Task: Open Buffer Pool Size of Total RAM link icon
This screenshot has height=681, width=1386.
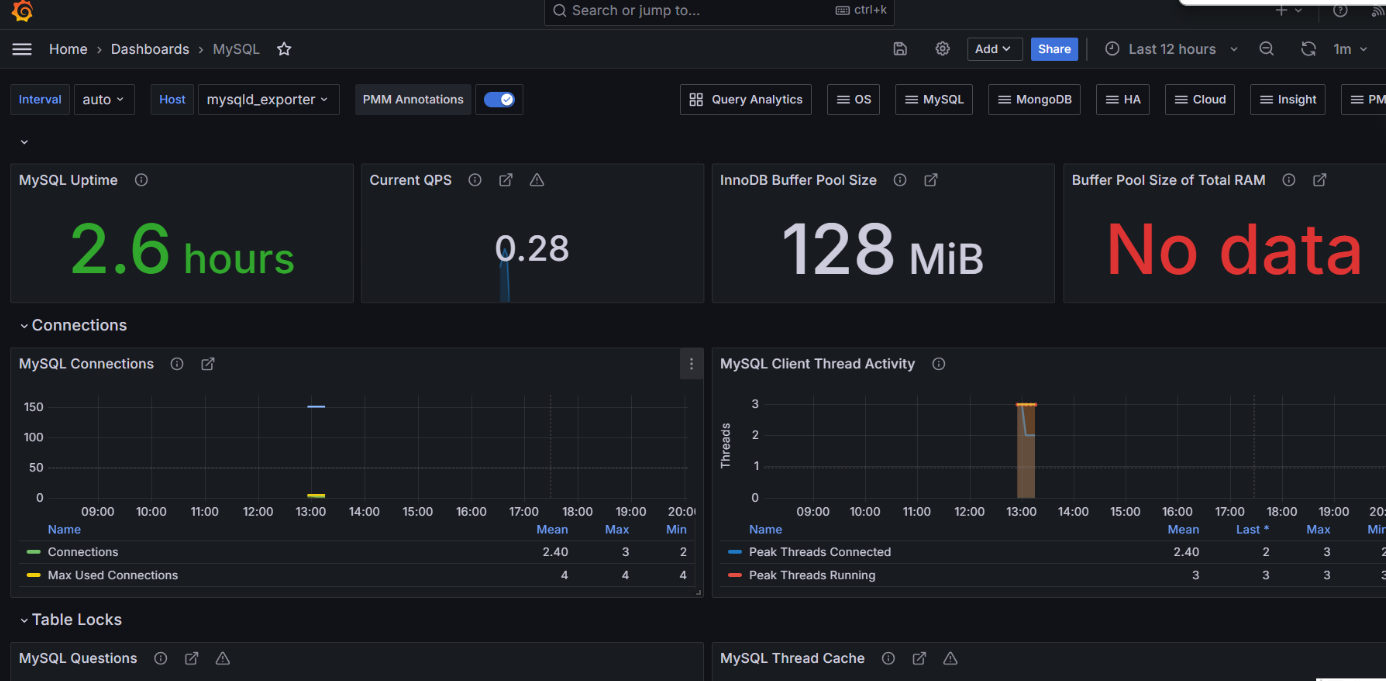Action: 1320,180
